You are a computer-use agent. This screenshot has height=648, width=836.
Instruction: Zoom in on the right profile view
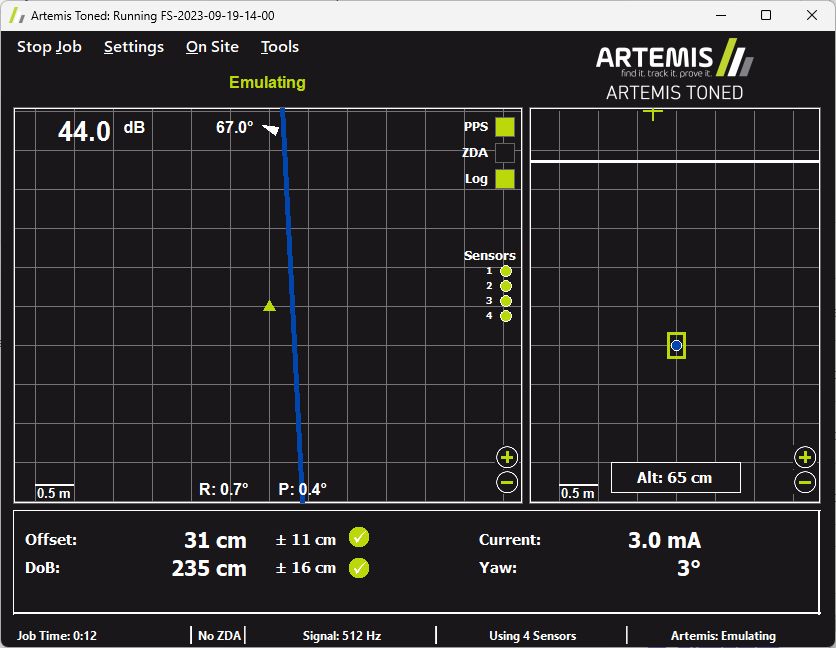[805, 458]
